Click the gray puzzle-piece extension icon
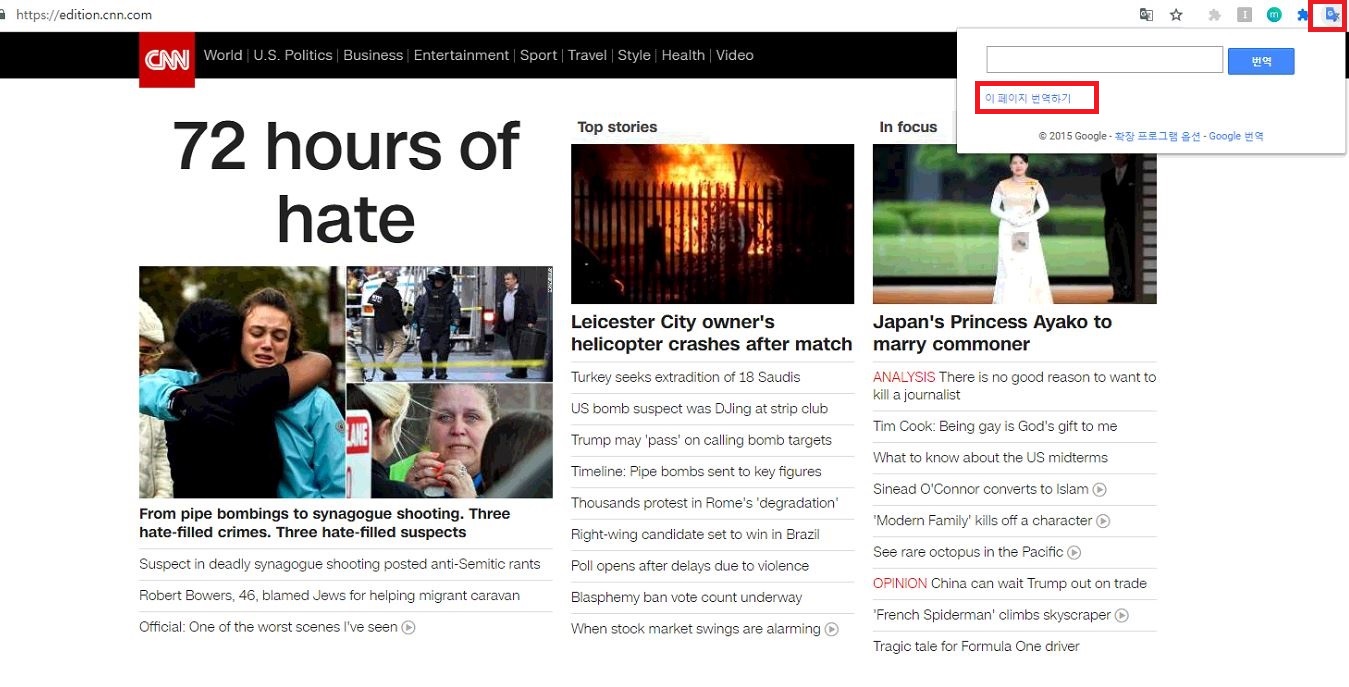The height and width of the screenshot is (687, 1349). [1215, 15]
